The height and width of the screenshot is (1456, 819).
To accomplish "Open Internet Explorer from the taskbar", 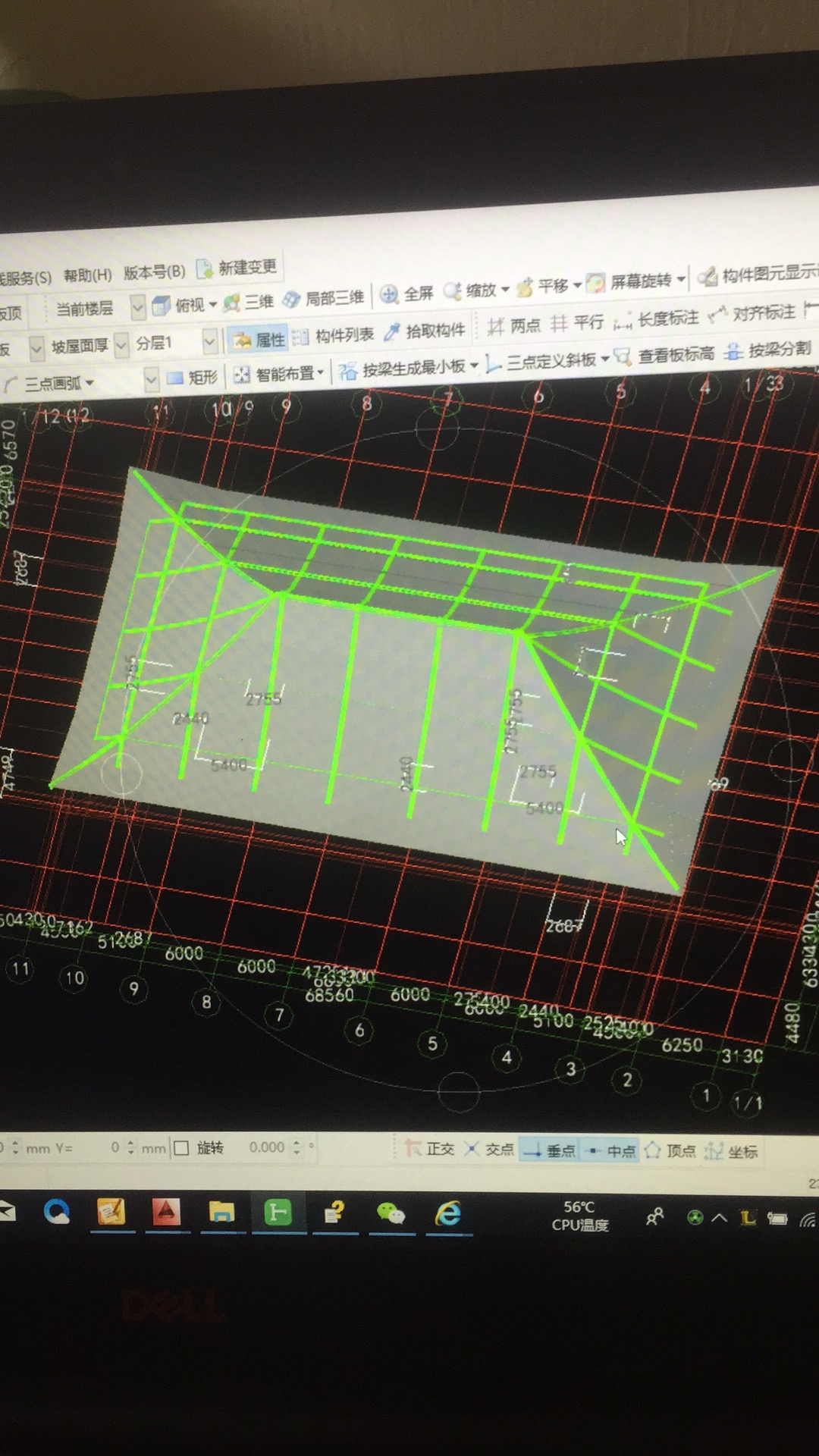I will [448, 1214].
